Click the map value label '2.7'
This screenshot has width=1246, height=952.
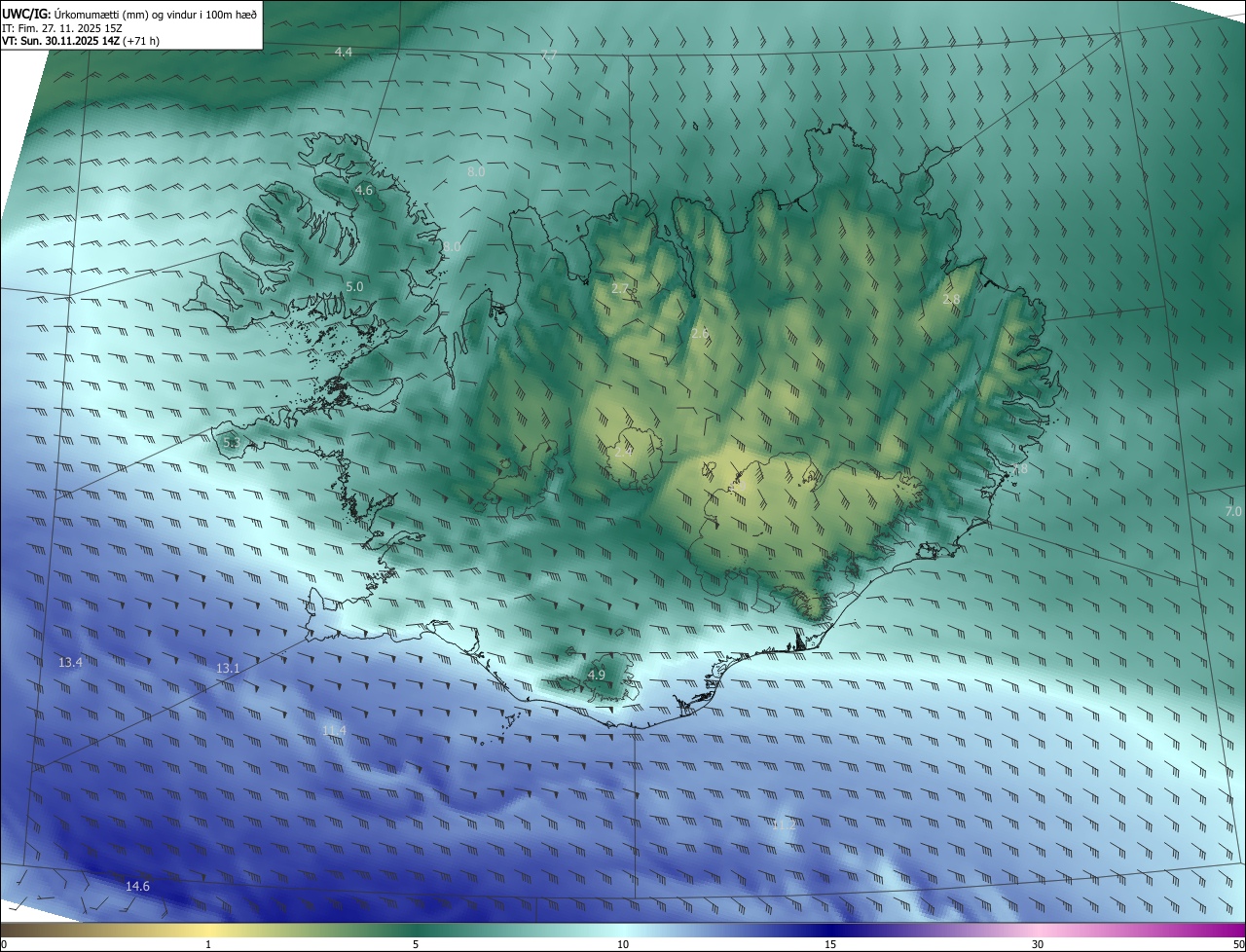621,289
